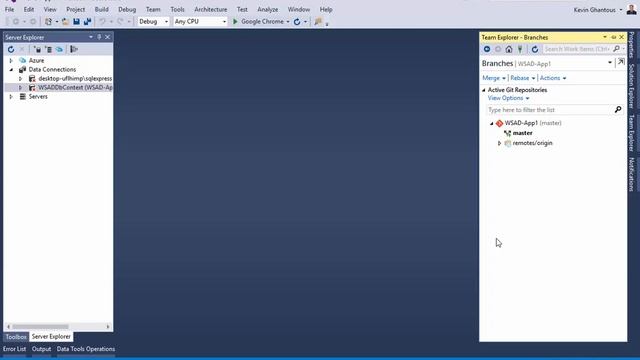
Task: Click the user account avatar icon
Action: click(631, 9)
